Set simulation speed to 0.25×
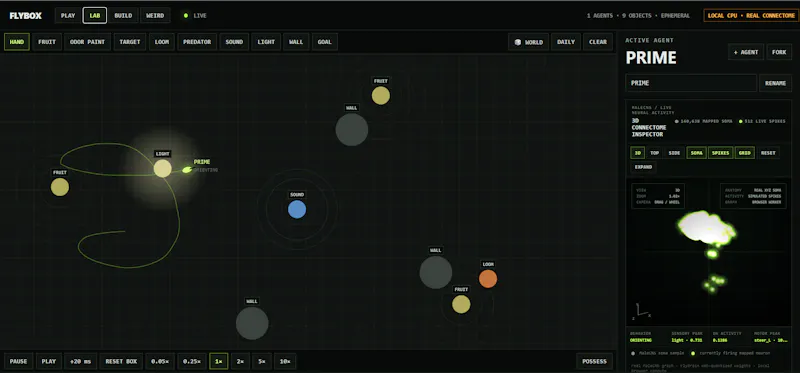800x373 pixels. (192, 361)
